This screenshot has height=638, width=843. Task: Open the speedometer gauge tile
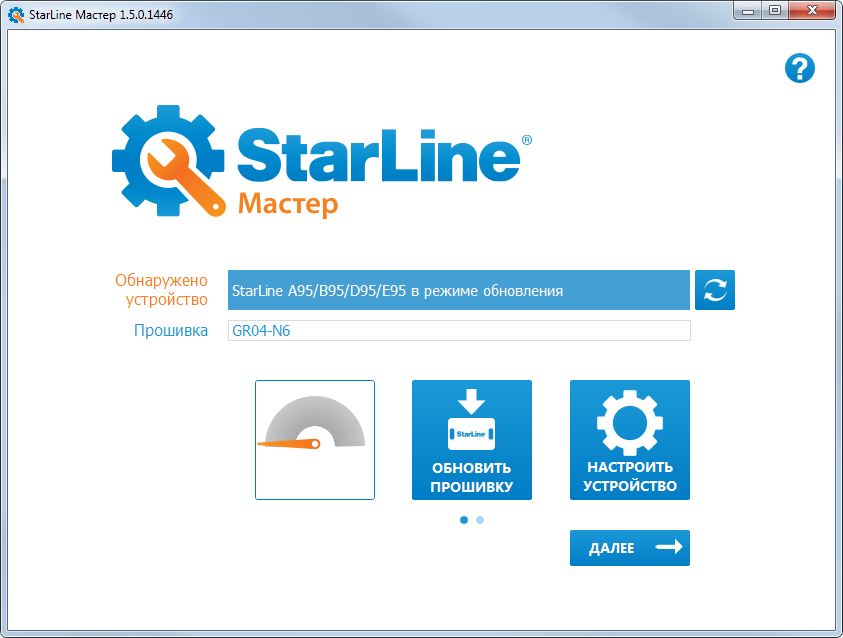coord(315,440)
